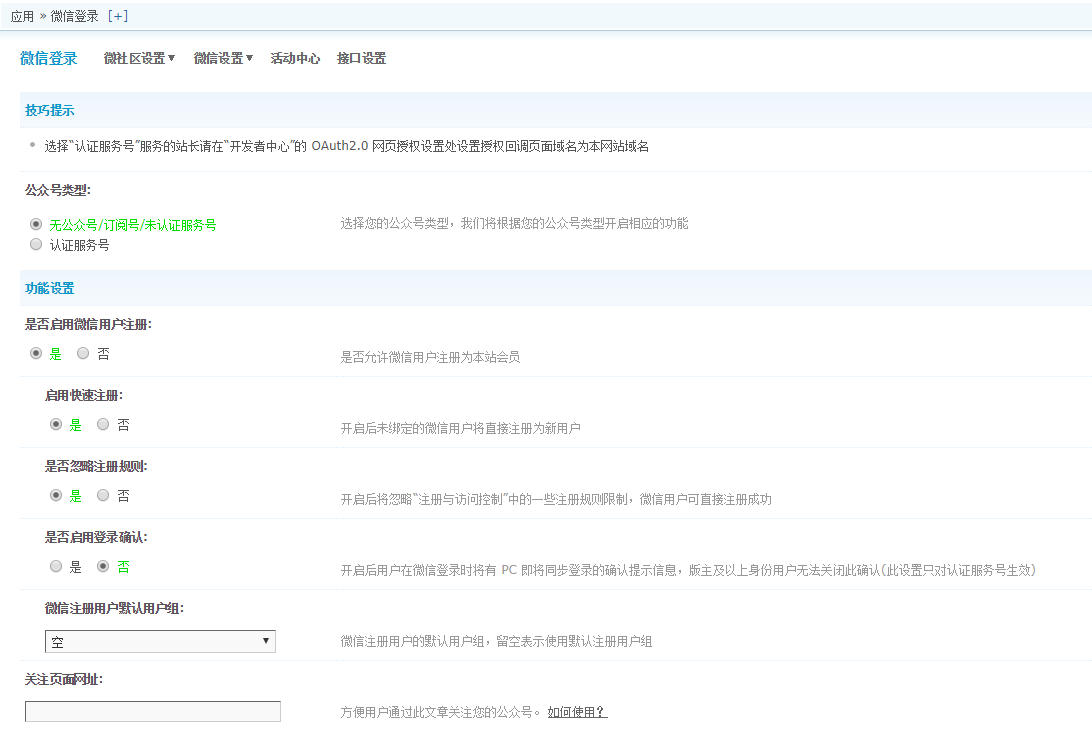Go to the 活动中心 tab

[x=295, y=58]
